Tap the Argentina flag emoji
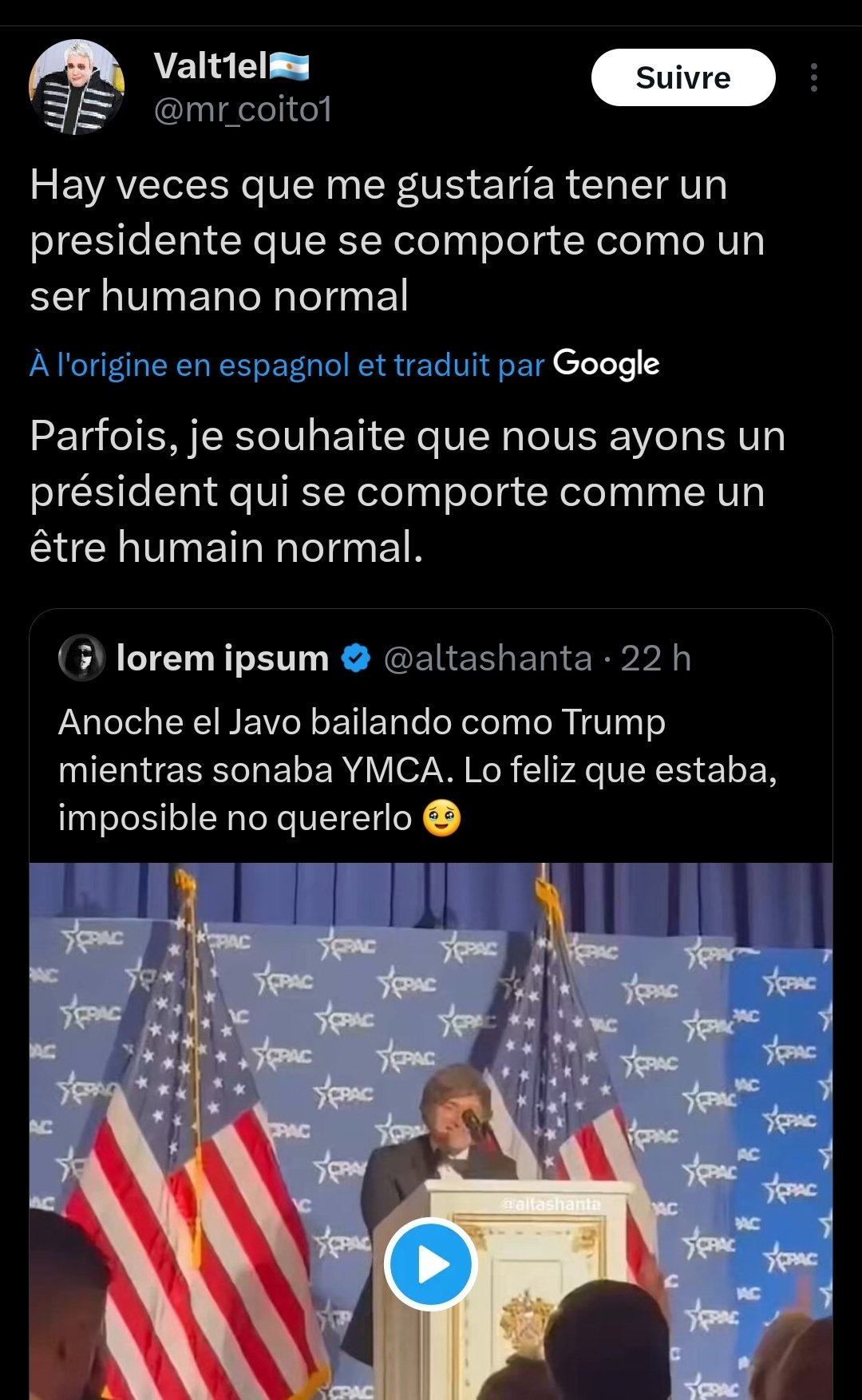 (289, 65)
